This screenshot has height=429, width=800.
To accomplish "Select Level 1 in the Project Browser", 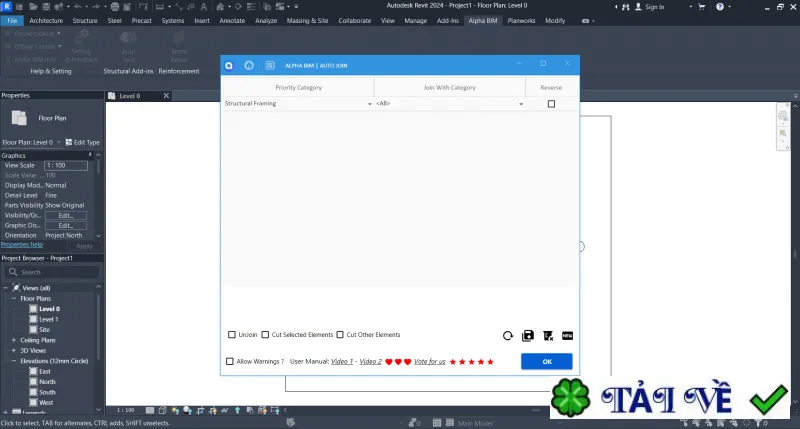I will click(x=48, y=319).
